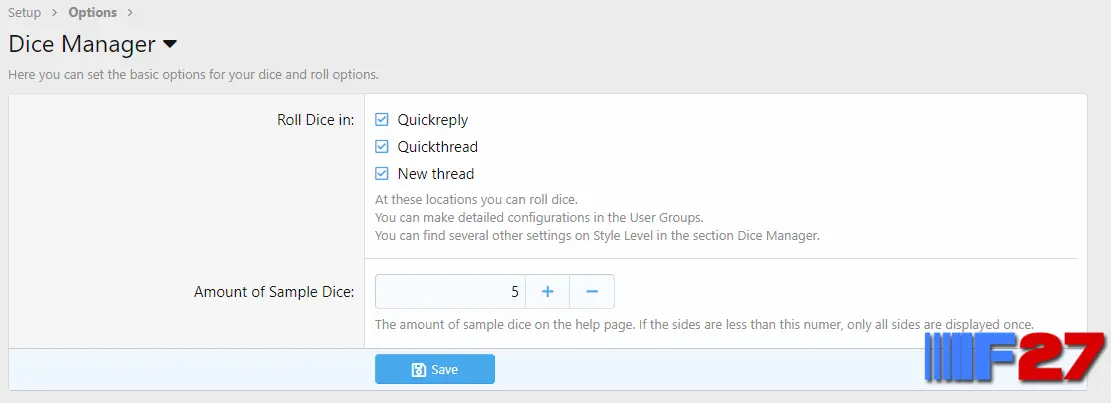
Task: Save the dice options
Action: (434, 369)
